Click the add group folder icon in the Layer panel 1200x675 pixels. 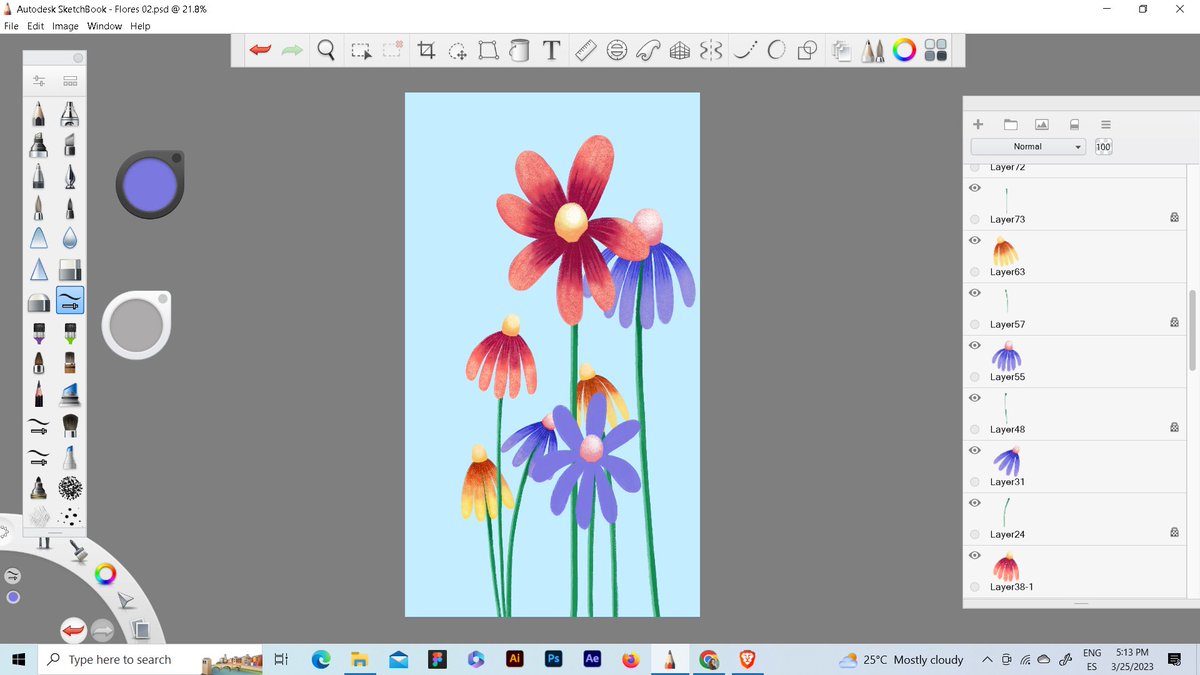point(1010,124)
